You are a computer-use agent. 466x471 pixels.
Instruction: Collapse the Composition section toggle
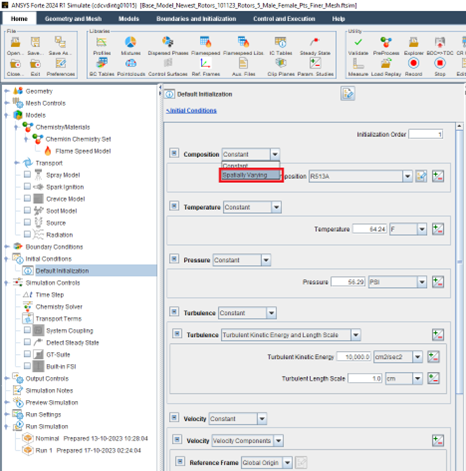click(x=174, y=153)
